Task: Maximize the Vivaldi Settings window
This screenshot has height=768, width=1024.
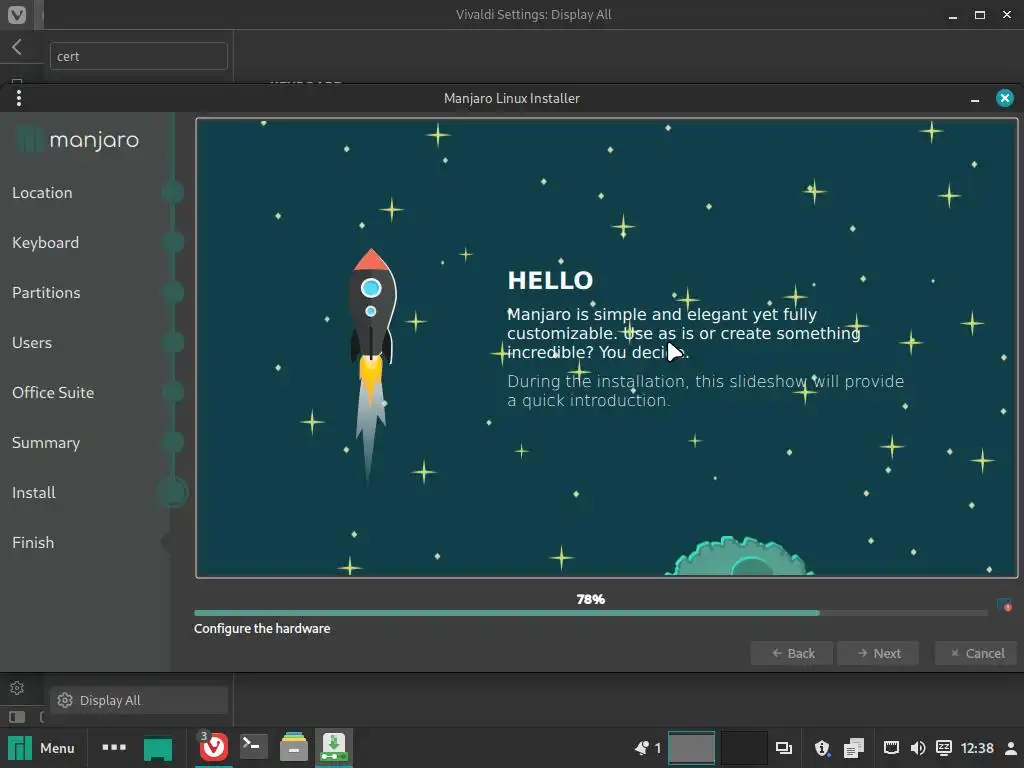Action: pyautogui.click(x=980, y=14)
